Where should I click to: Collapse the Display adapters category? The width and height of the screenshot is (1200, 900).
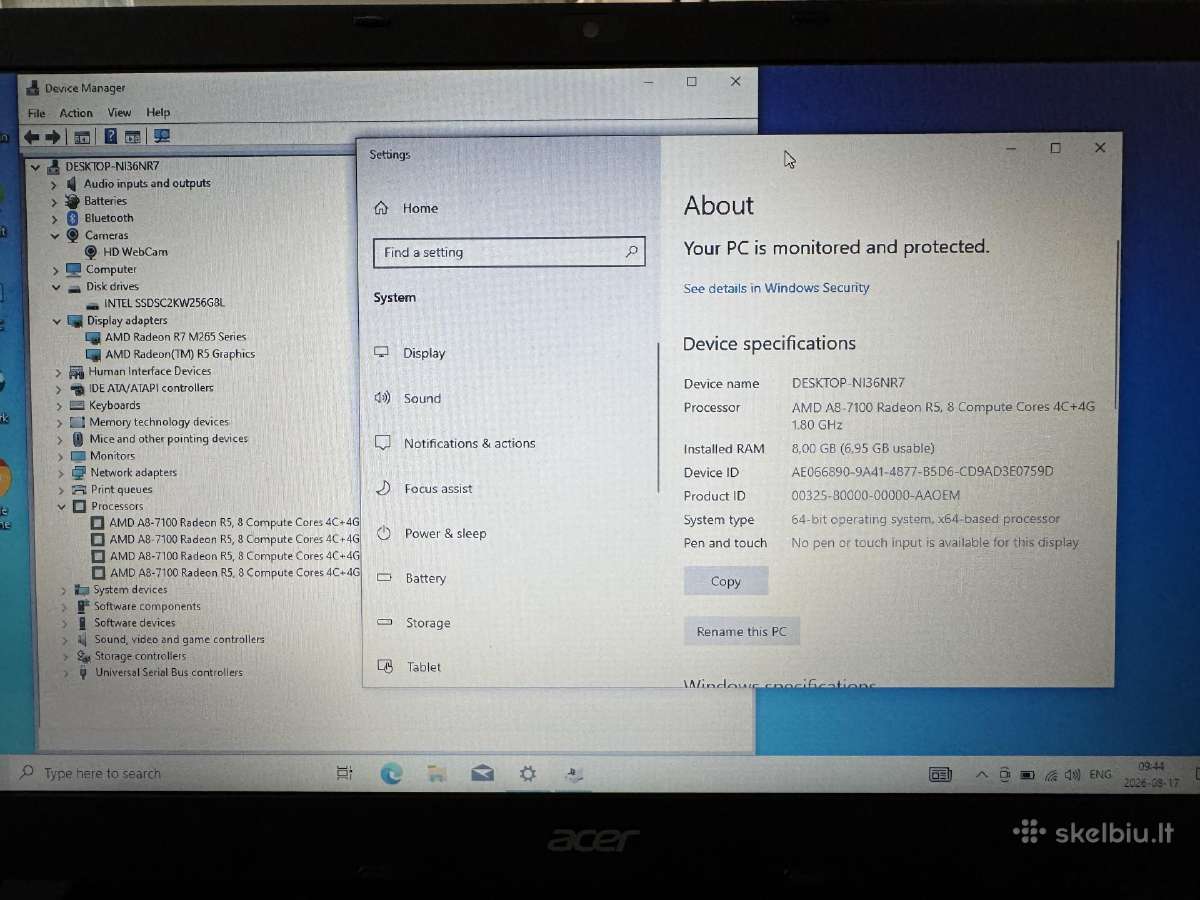pos(57,321)
